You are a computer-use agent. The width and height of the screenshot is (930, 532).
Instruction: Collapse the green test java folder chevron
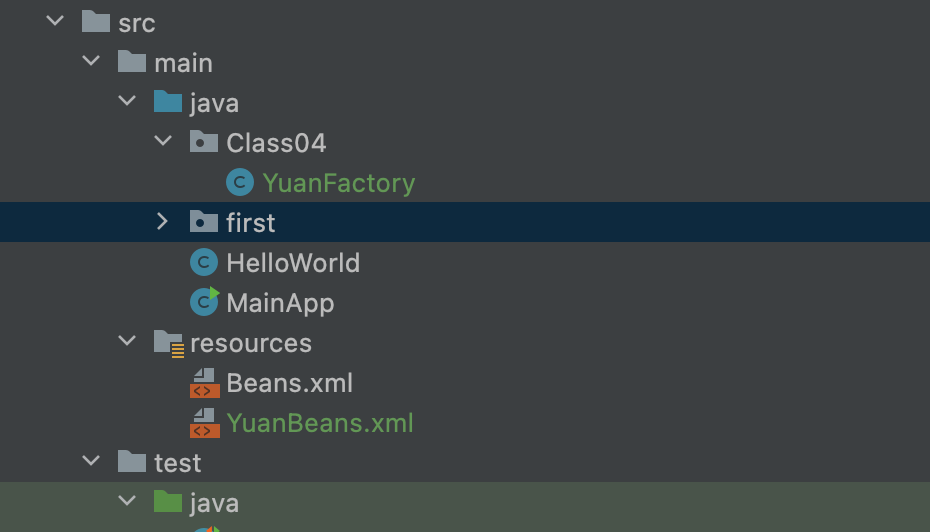[x=127, y=501]
